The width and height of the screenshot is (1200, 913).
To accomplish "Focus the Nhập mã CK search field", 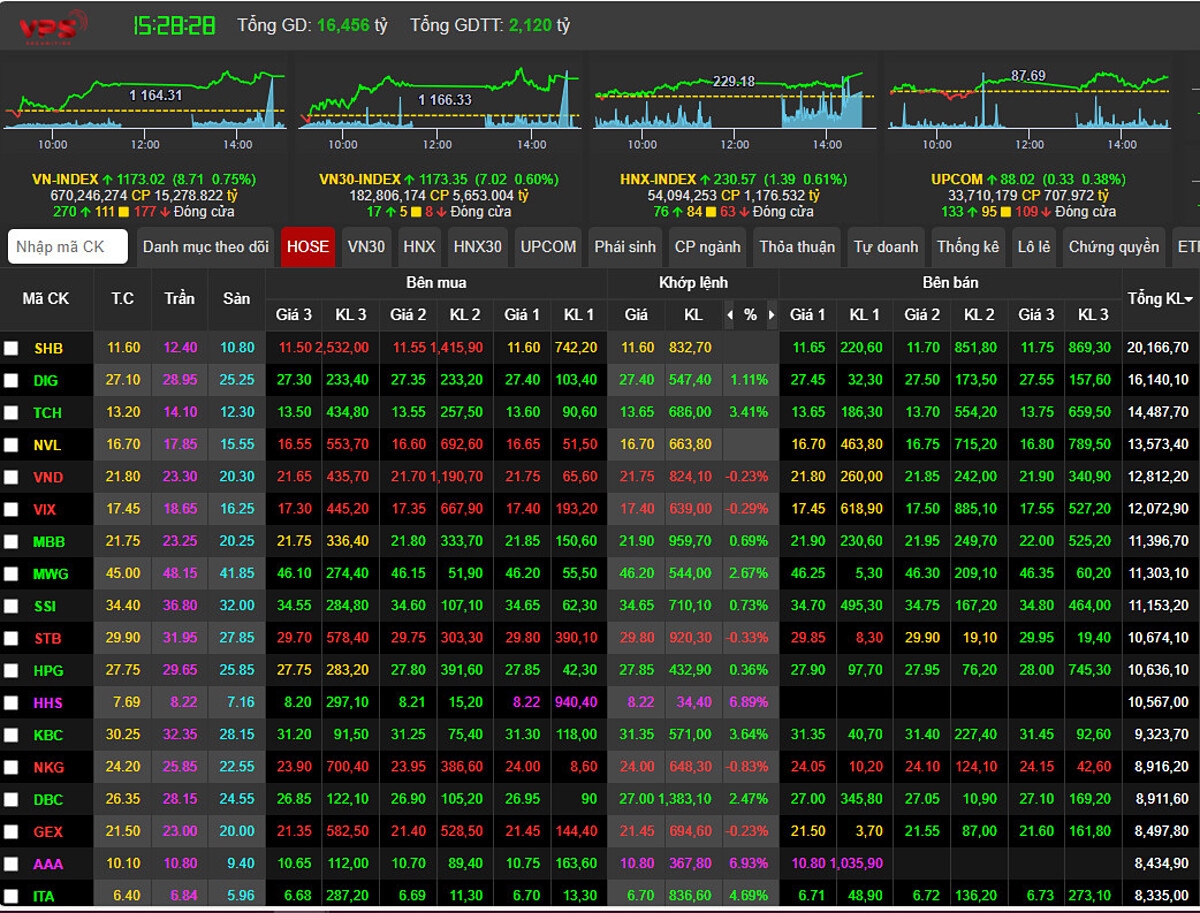I will tap(68, 247).
